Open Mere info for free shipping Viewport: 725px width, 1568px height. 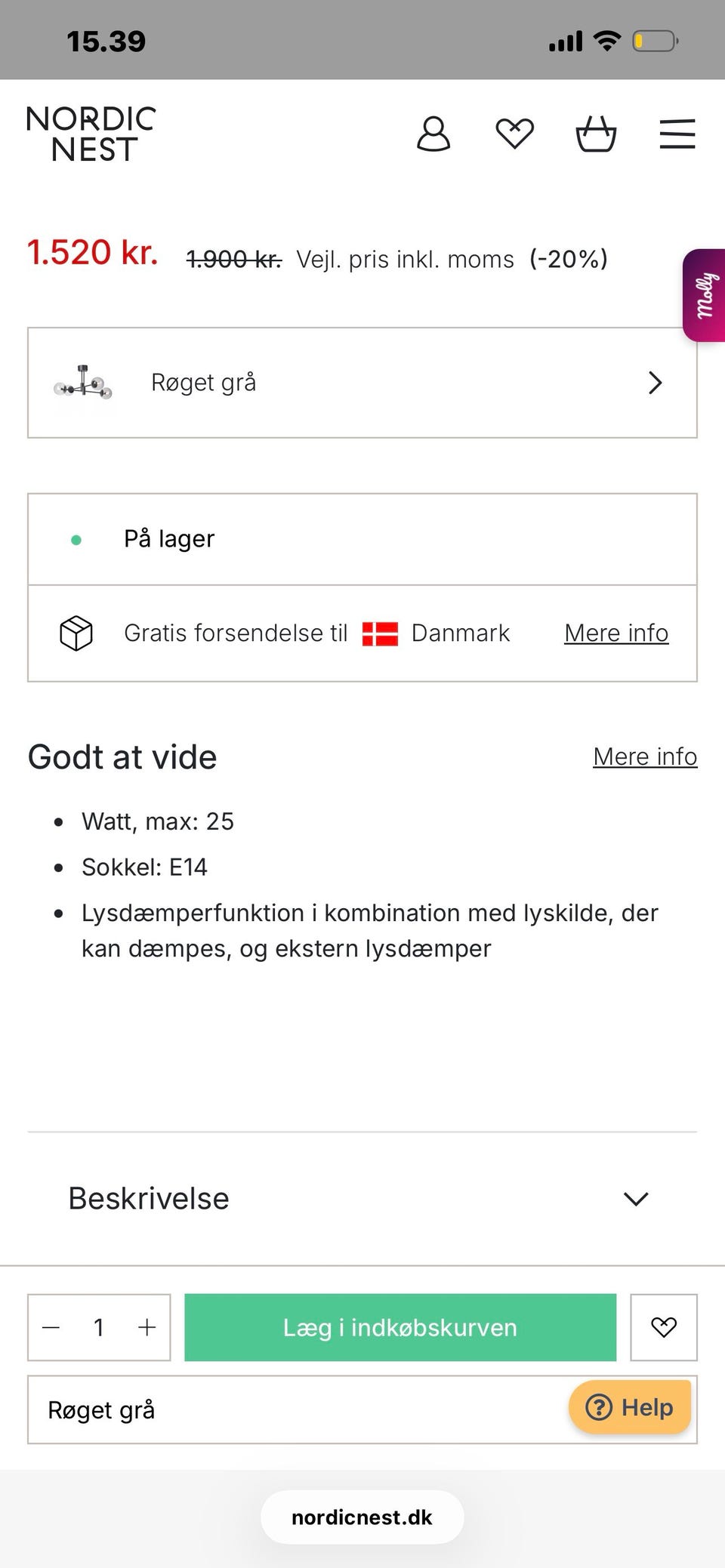pos(616,633)
